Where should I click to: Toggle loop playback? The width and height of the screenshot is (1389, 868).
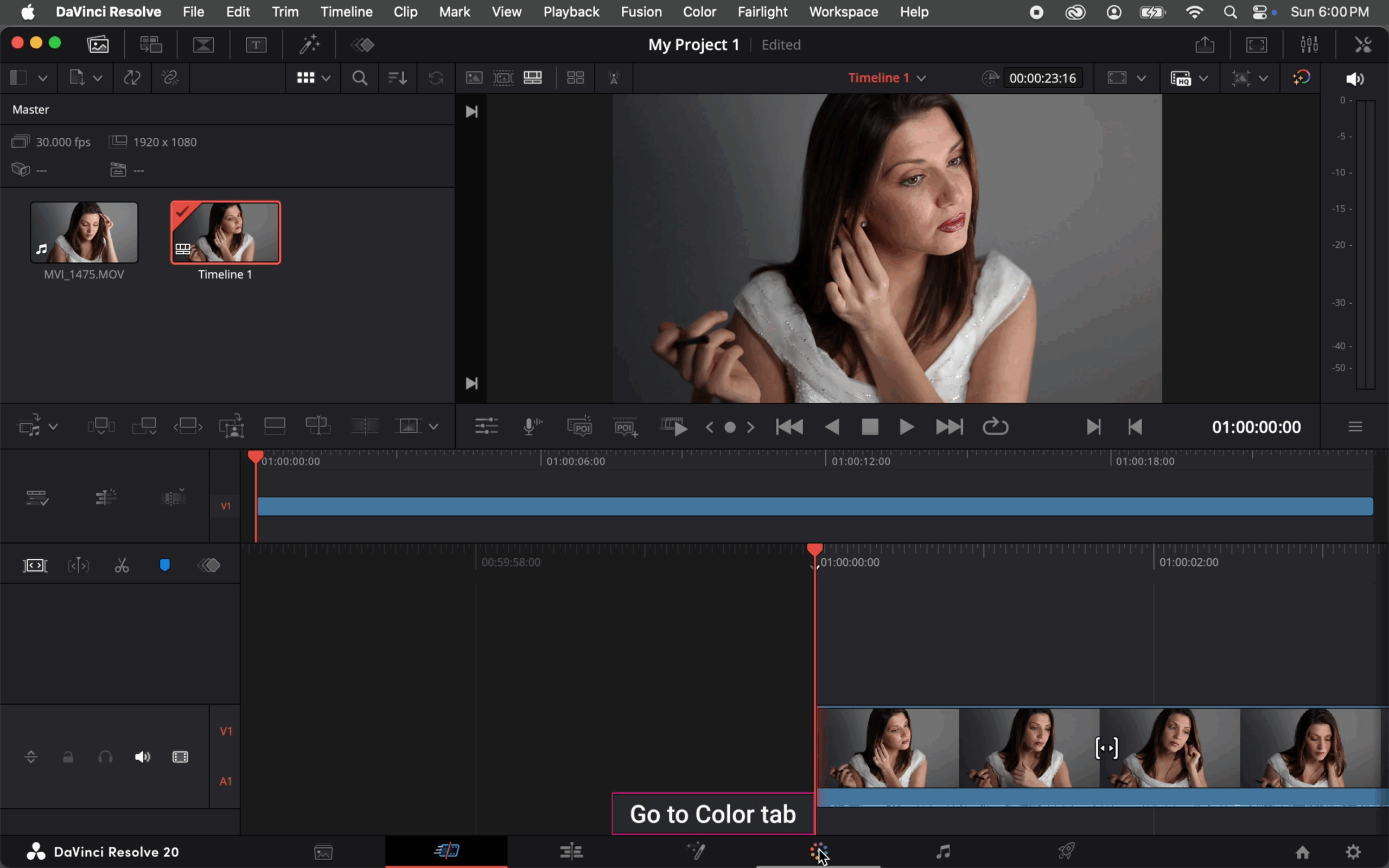point(995,427)
